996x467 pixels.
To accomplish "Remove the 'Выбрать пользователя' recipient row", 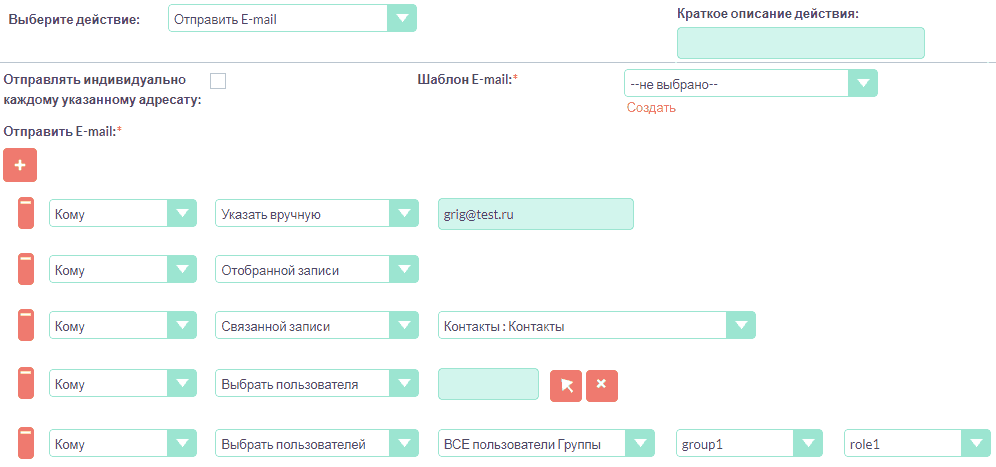I will 27,384.
